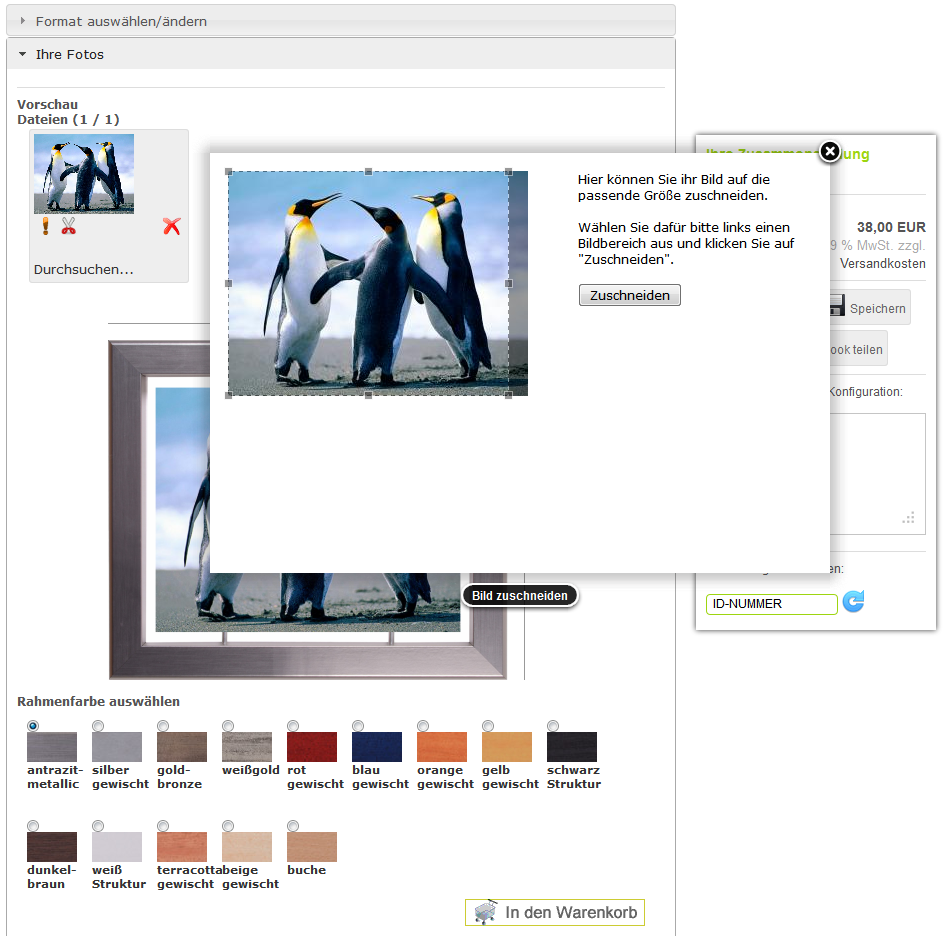The height and width of the screenshot is (936, 946).
Task: Click the terracotta gewischt color swatch
Action: click(182, 847)
